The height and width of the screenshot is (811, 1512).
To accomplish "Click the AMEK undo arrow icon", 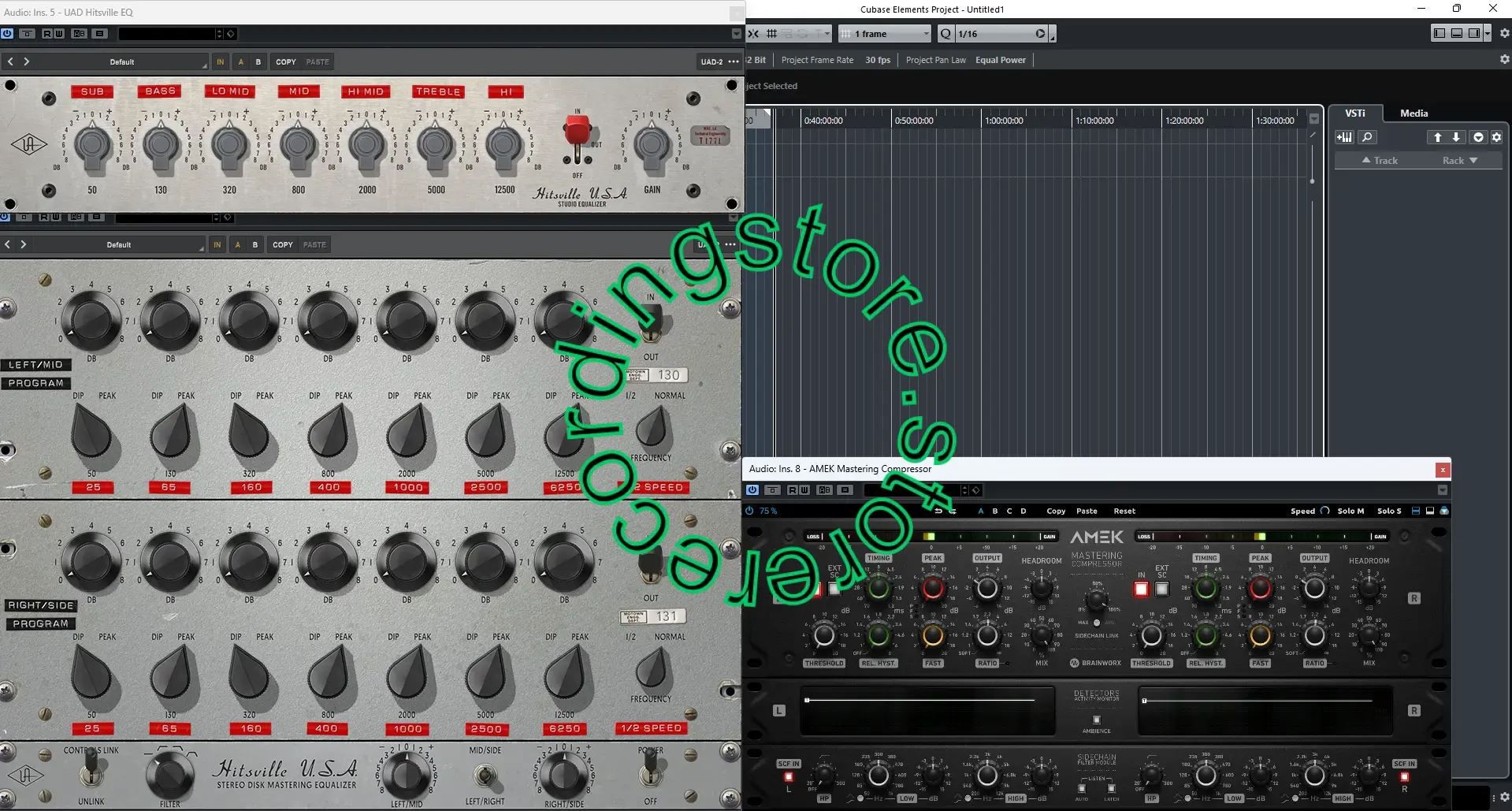I will (x=938, y=511).
